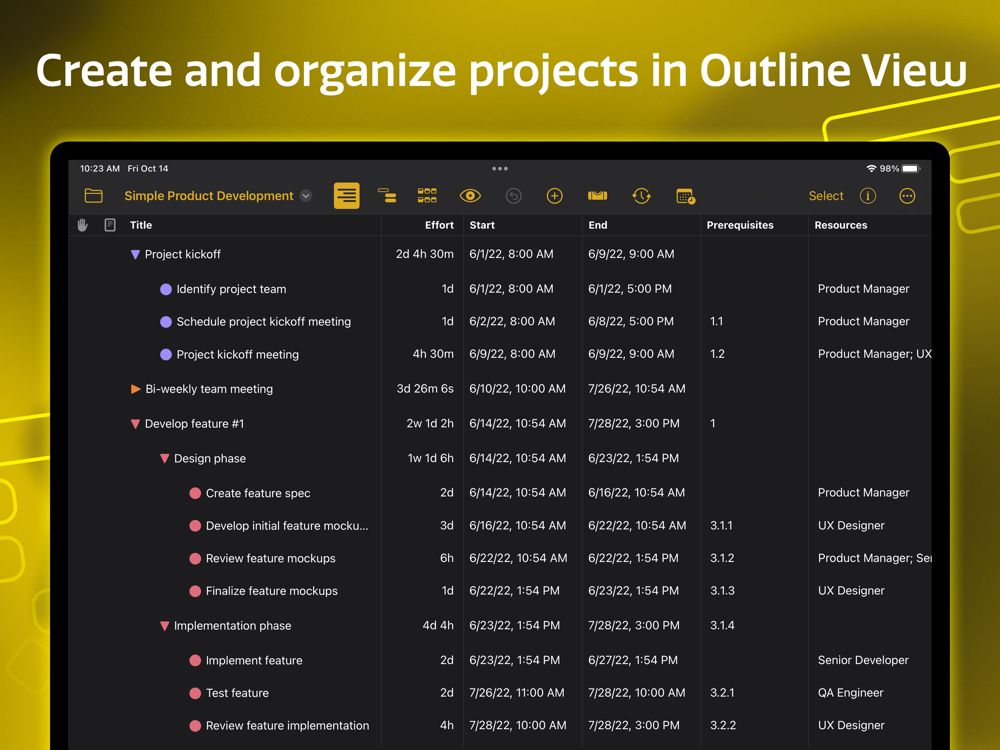Select the Identify project team task title
Screen dimensions: 1000x750
click(232, 289)
